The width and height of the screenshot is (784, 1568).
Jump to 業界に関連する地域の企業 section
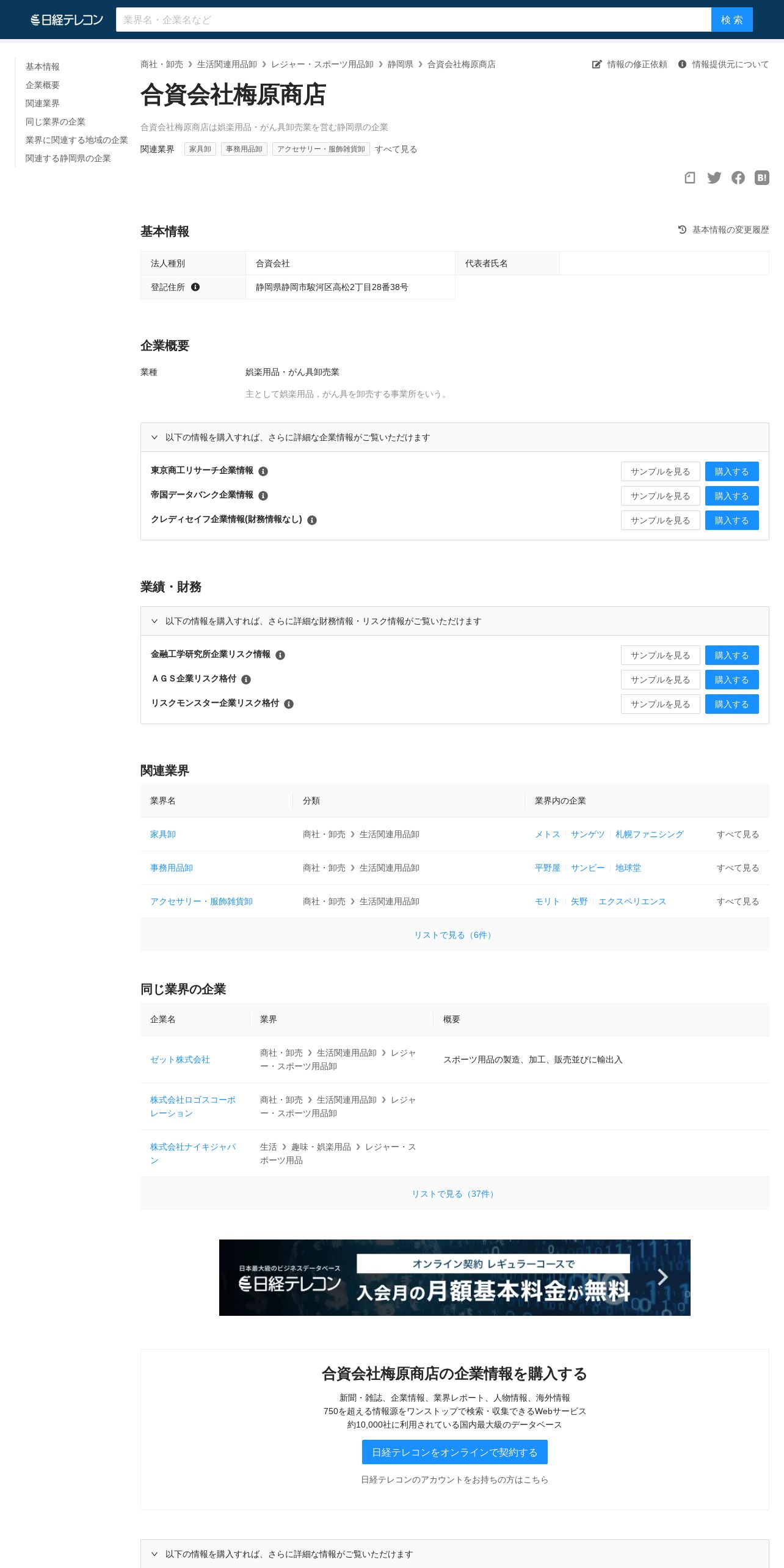point(77,140)
